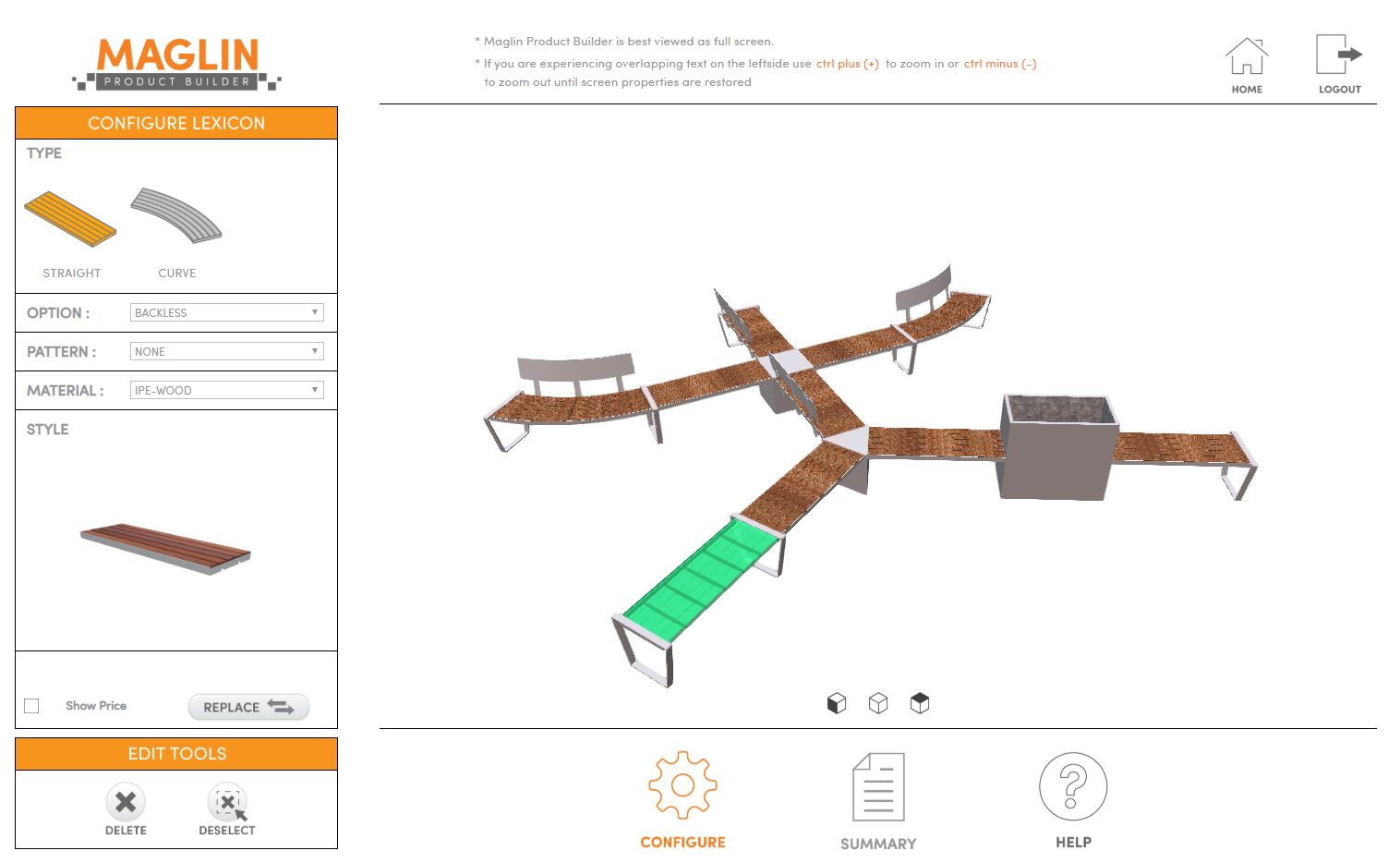The height and width of the screenshot is (863, 1400).
Task: Select the CURVE bench type
Action: pyautogui.click(x=176, y=217)
